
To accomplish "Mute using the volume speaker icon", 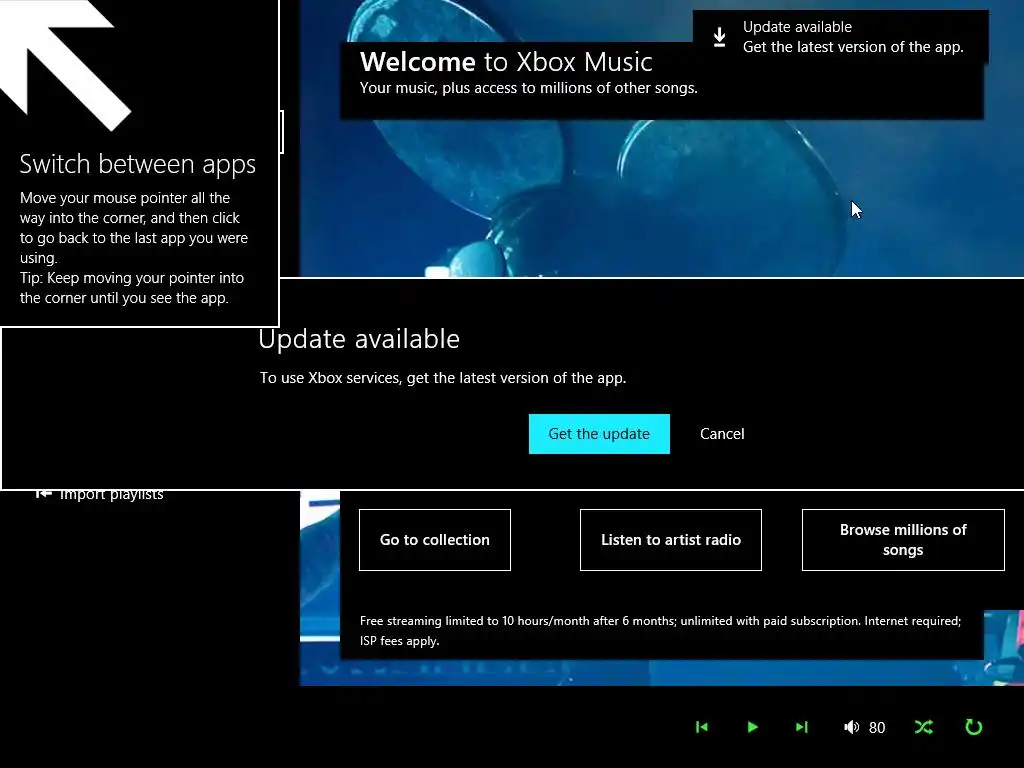I will coord(852,727).
